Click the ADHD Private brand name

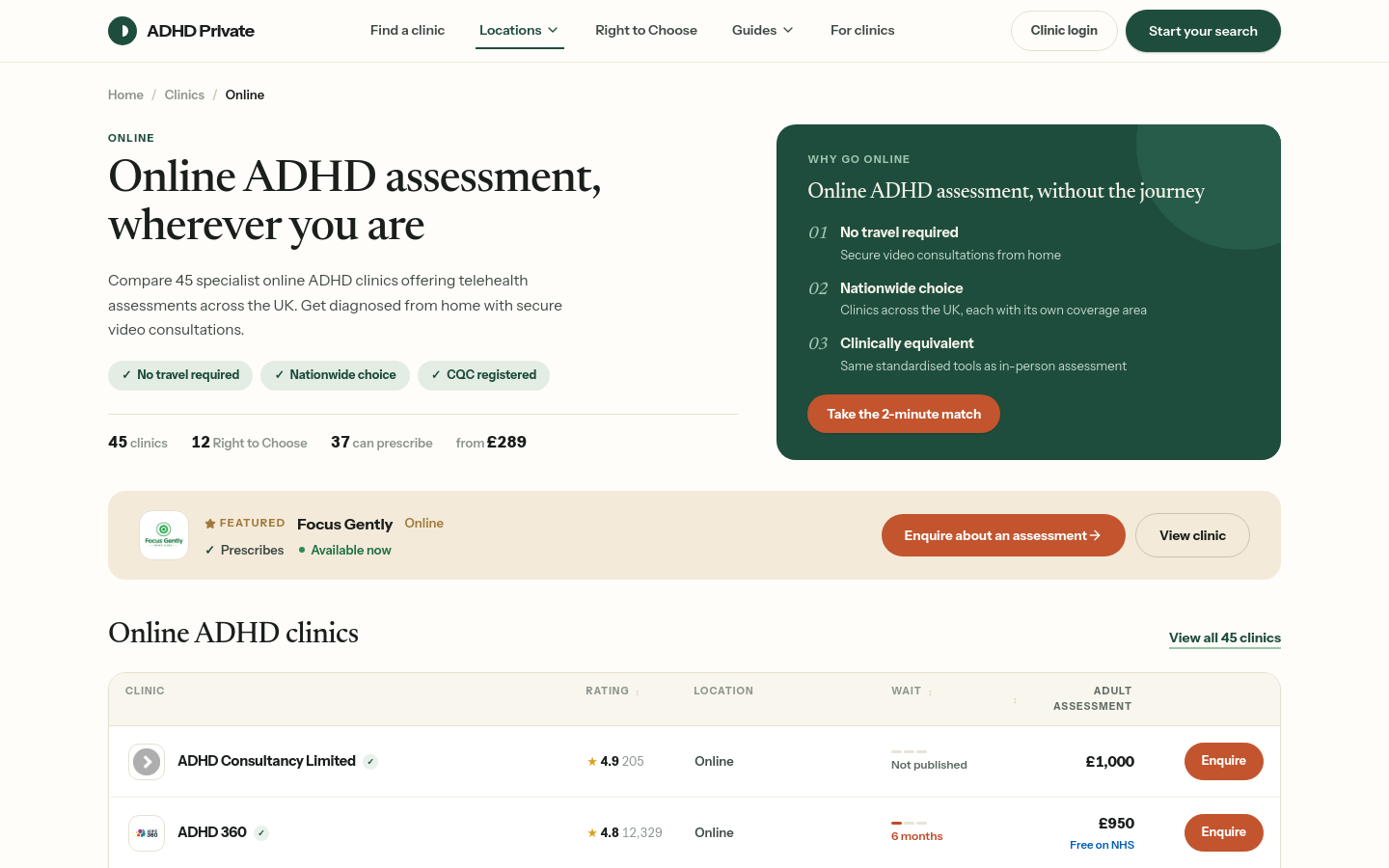(201, 31)
